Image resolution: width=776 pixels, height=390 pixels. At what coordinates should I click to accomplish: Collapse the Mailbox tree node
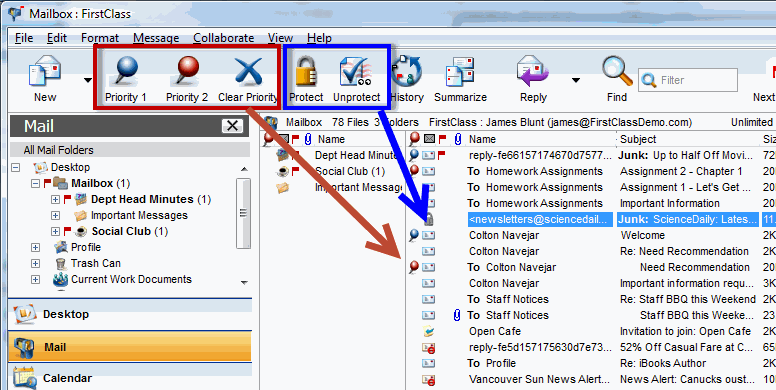pos(35,183)
